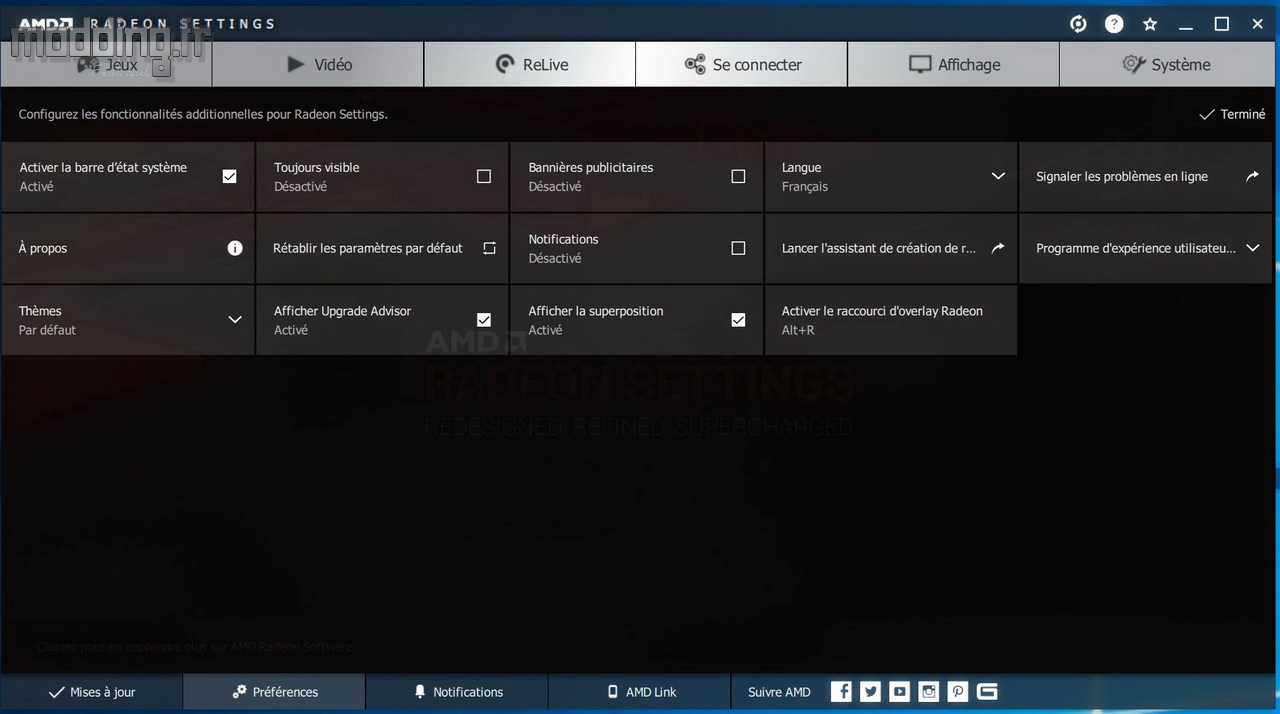Click the arrow icon for Signaler les problèmes
Image resolution: width=1280 pixels, height=714 pixels.
1252,176
